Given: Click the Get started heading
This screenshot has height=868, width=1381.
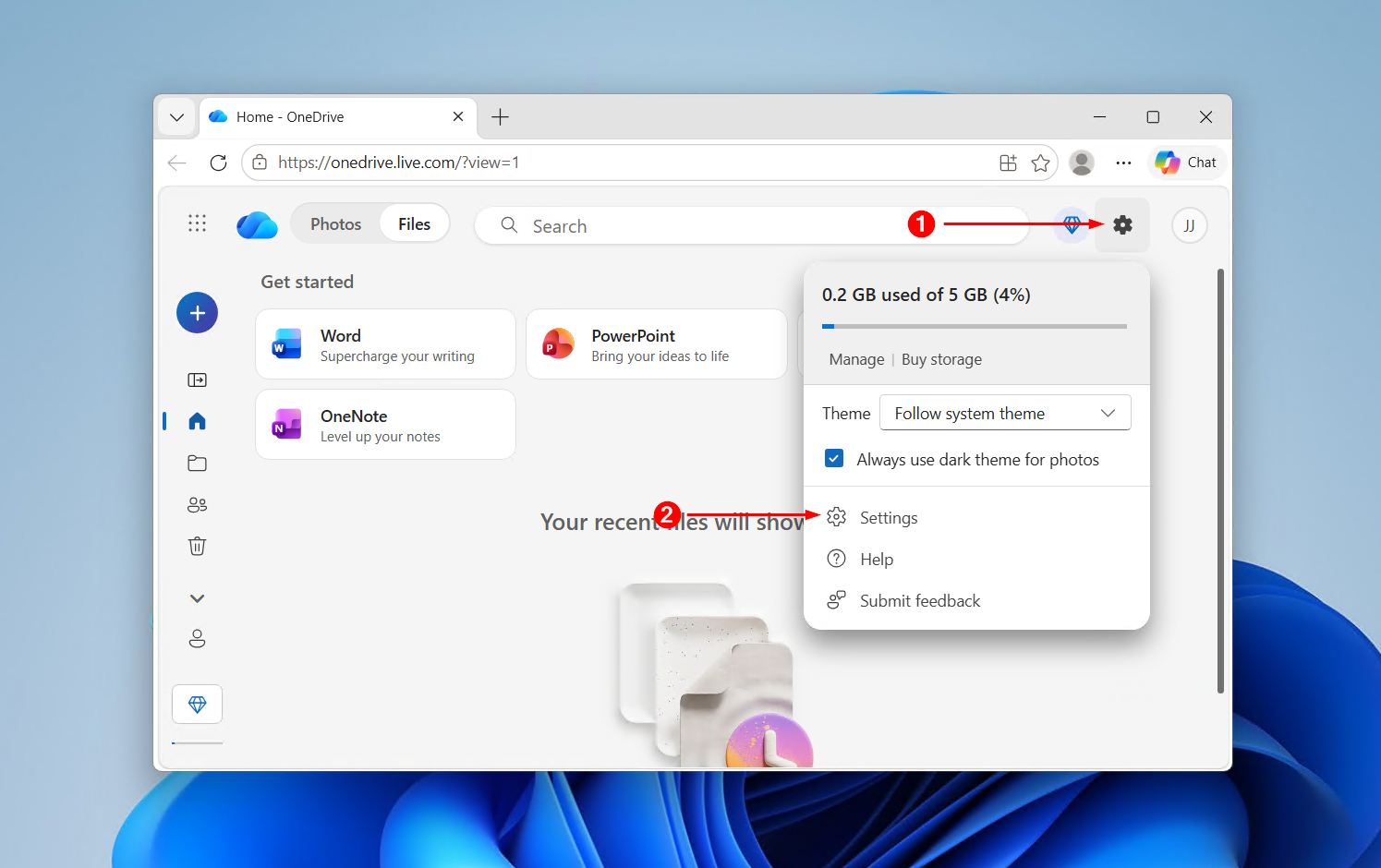Looking at the screenshot, I should coord(307,282).
